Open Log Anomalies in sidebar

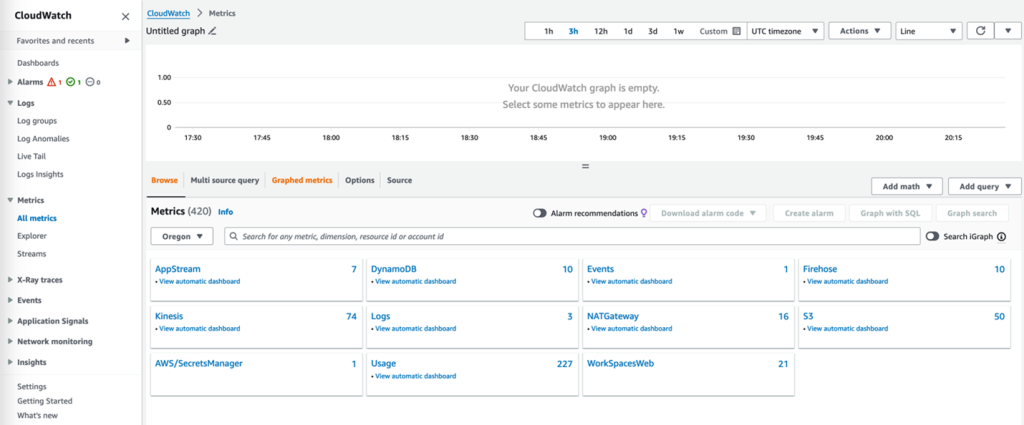43,138
